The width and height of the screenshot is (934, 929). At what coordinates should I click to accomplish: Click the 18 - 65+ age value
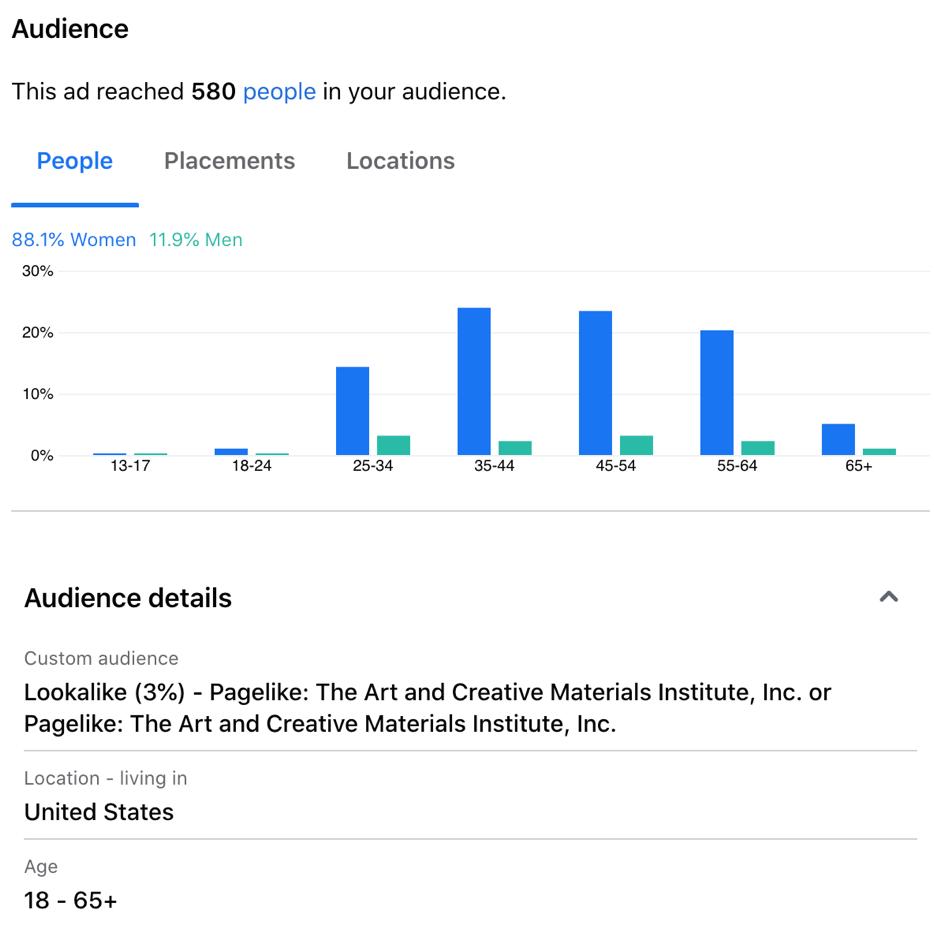[x=70, y=900]
